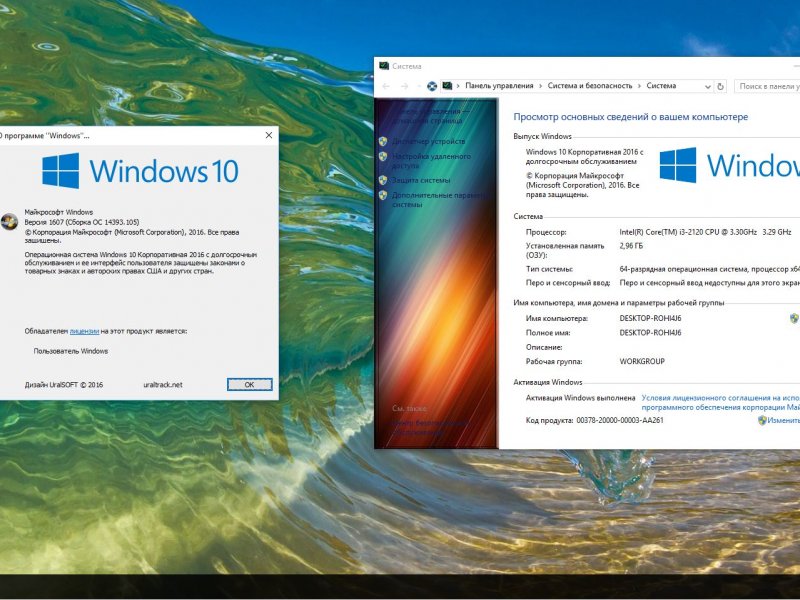
Task: Open Диспетчер устройств link
Action: pos(429,141)
